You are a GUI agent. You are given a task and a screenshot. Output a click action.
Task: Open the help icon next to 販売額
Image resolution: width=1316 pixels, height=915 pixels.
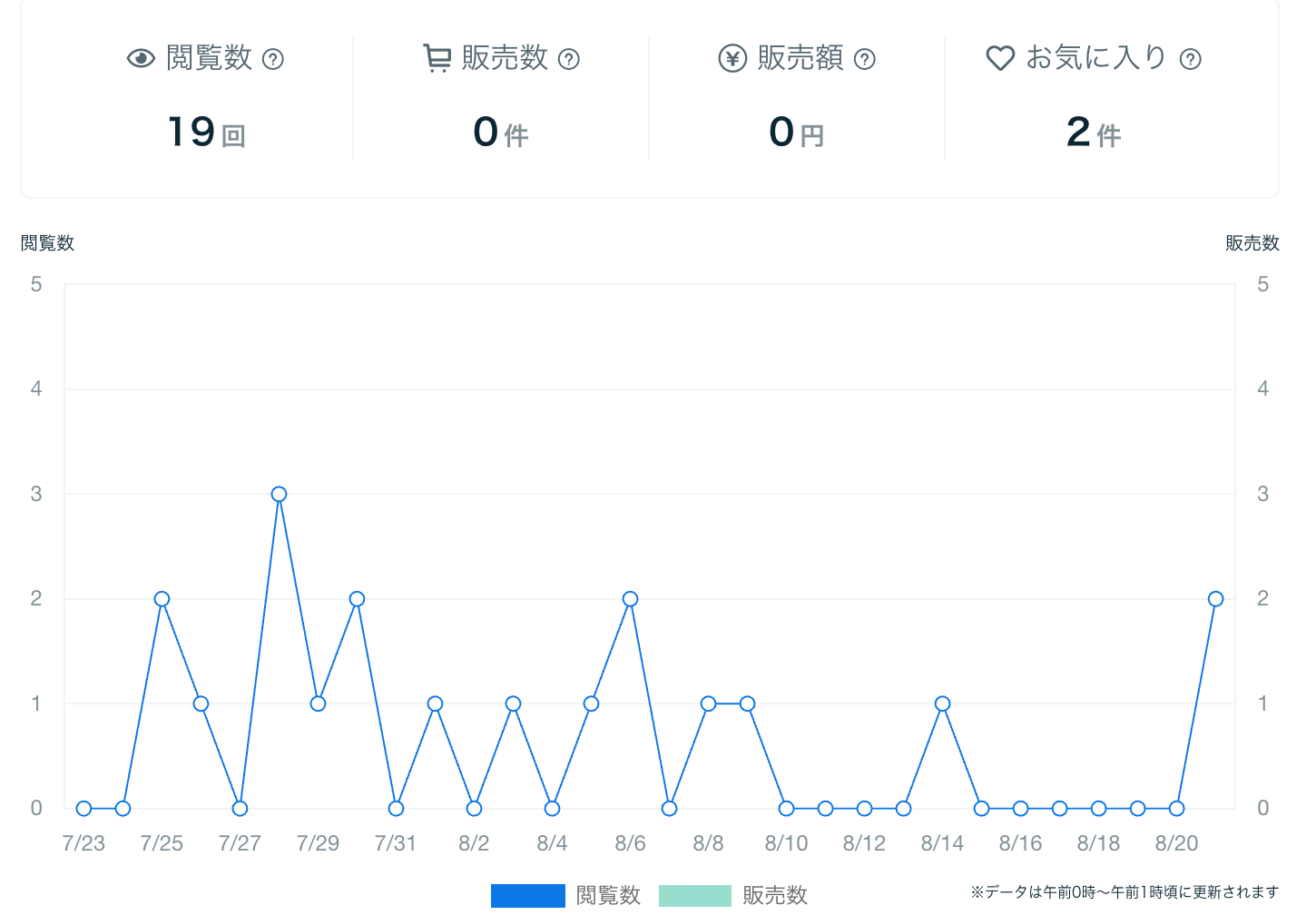pos(865,59)
